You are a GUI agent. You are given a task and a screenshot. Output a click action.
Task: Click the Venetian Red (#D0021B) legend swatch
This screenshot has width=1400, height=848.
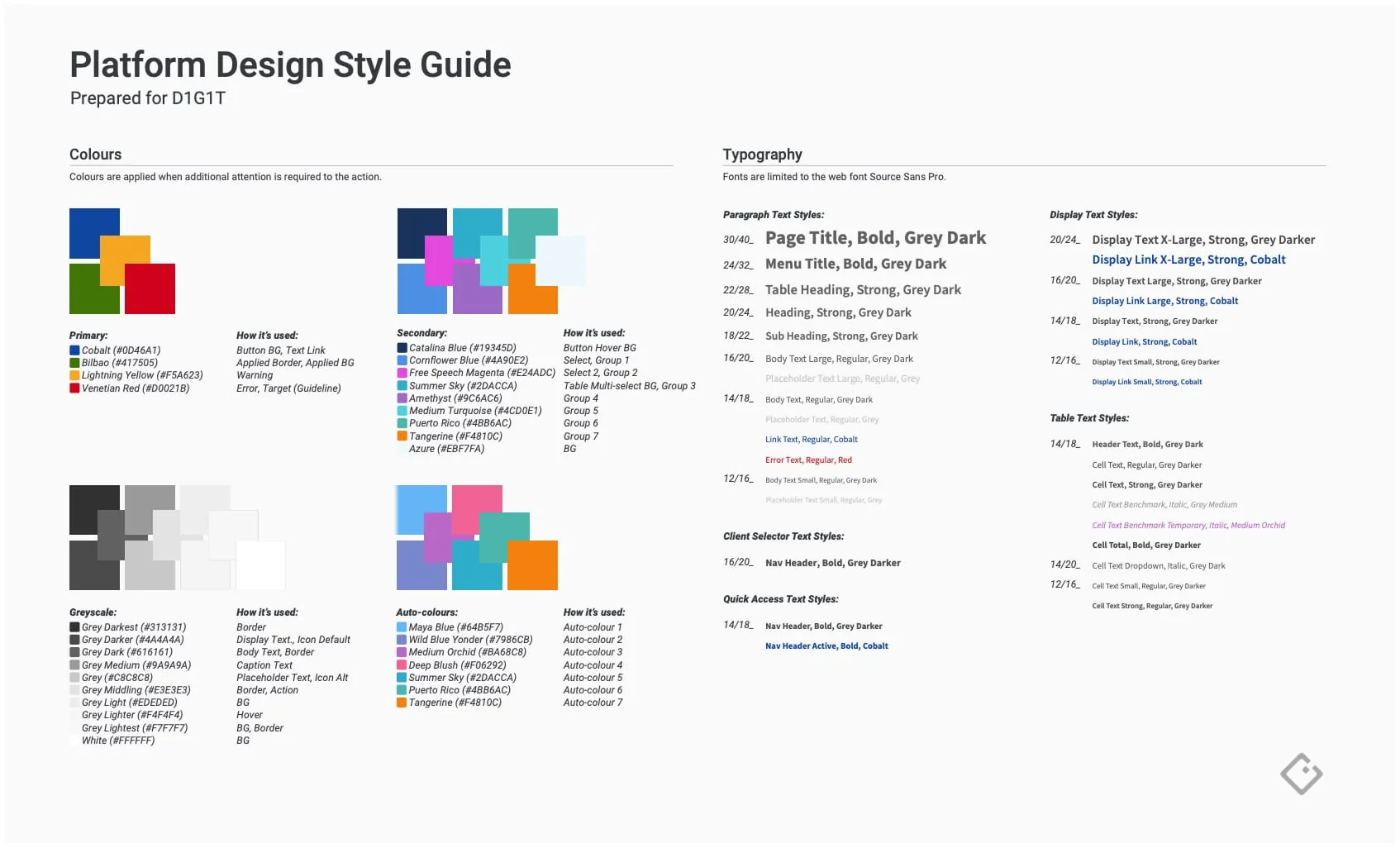(x=74, y=388)
